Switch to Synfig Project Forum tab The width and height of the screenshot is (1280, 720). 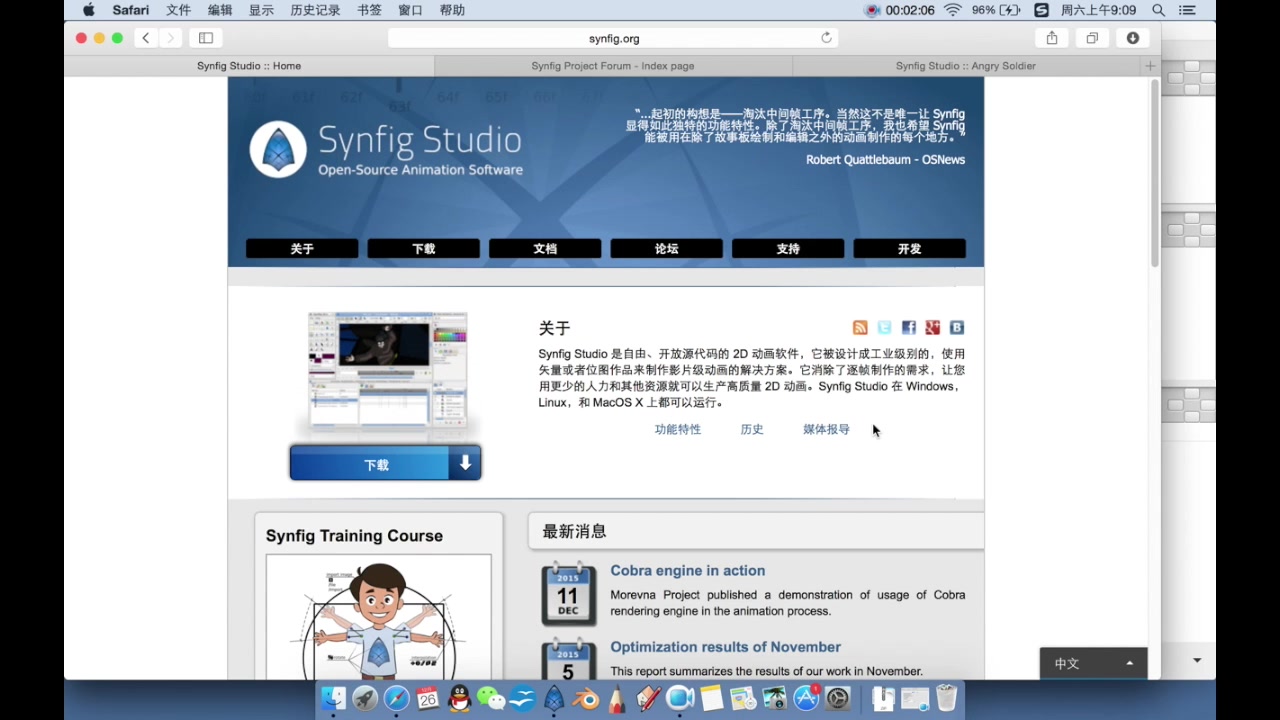point(613,66)
